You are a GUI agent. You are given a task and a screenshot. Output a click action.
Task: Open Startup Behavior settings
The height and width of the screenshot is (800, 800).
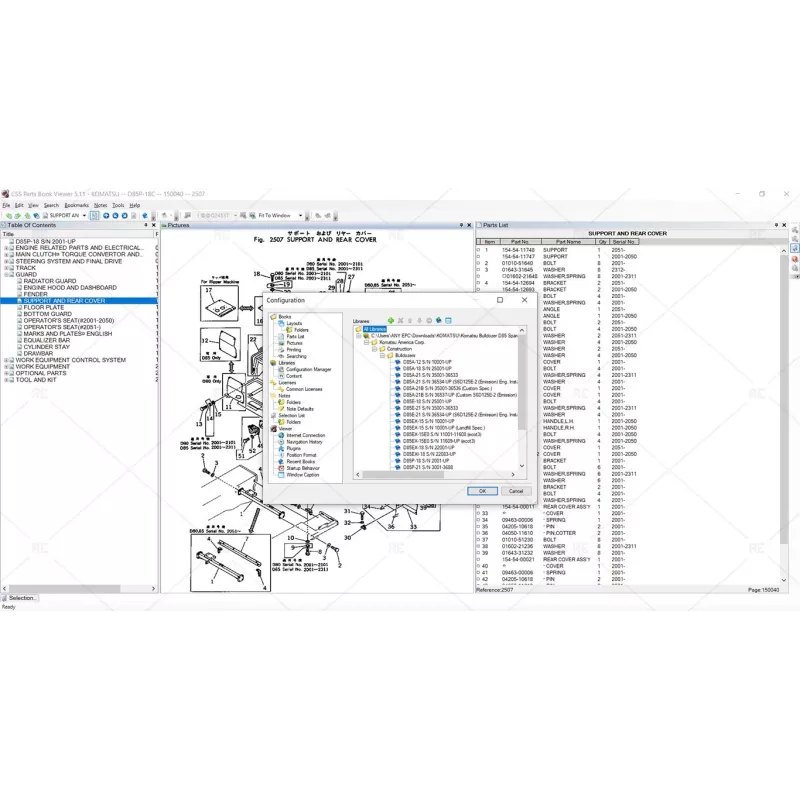[303, 468]
